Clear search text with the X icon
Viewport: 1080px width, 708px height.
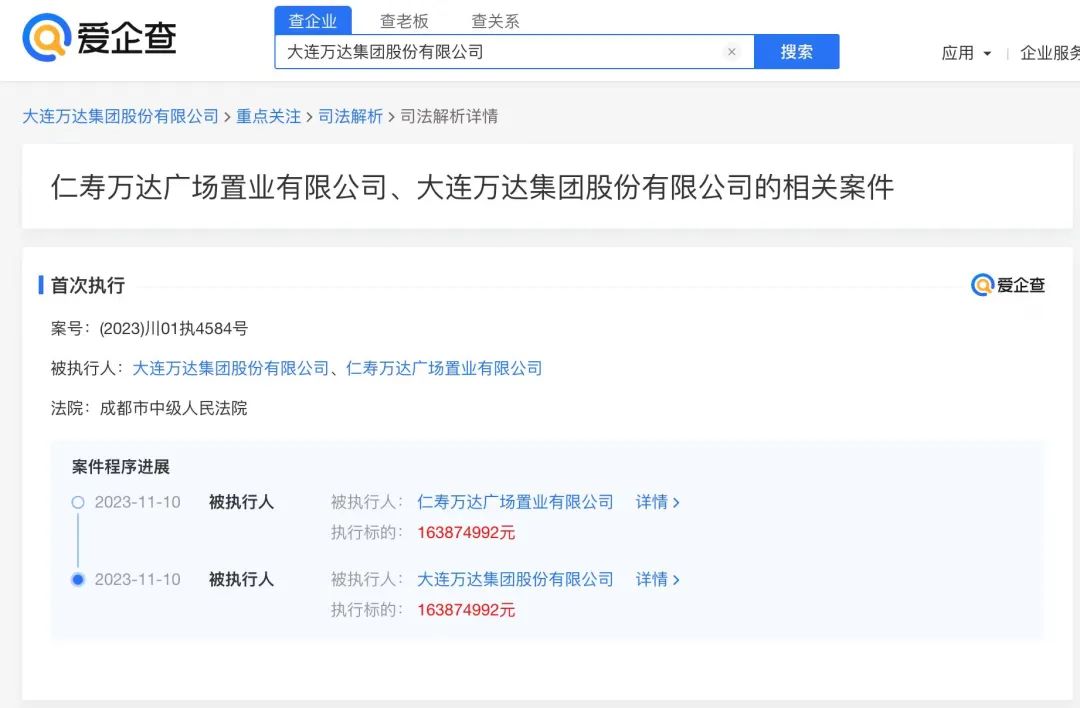(731, 52)
